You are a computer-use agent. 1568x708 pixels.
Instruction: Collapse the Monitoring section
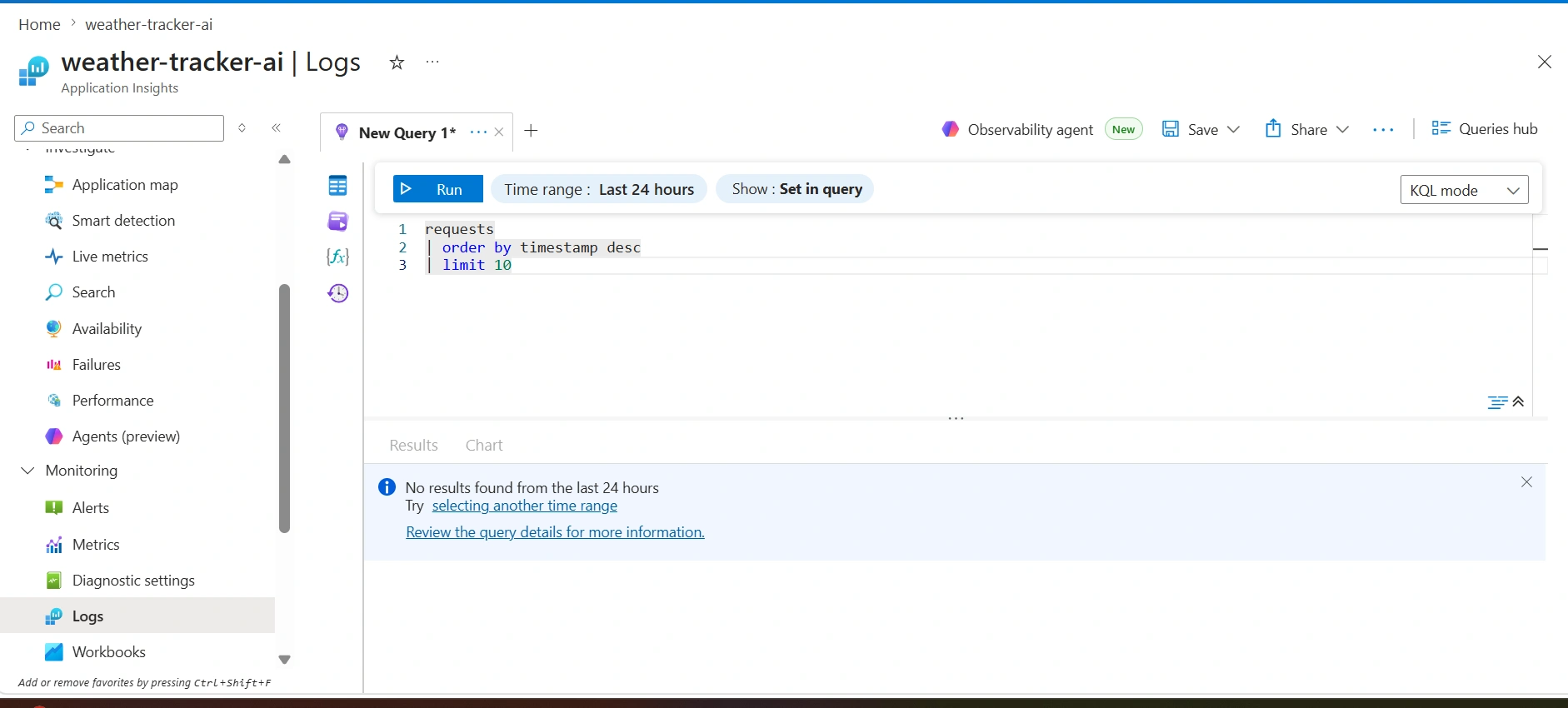point(27,471)
